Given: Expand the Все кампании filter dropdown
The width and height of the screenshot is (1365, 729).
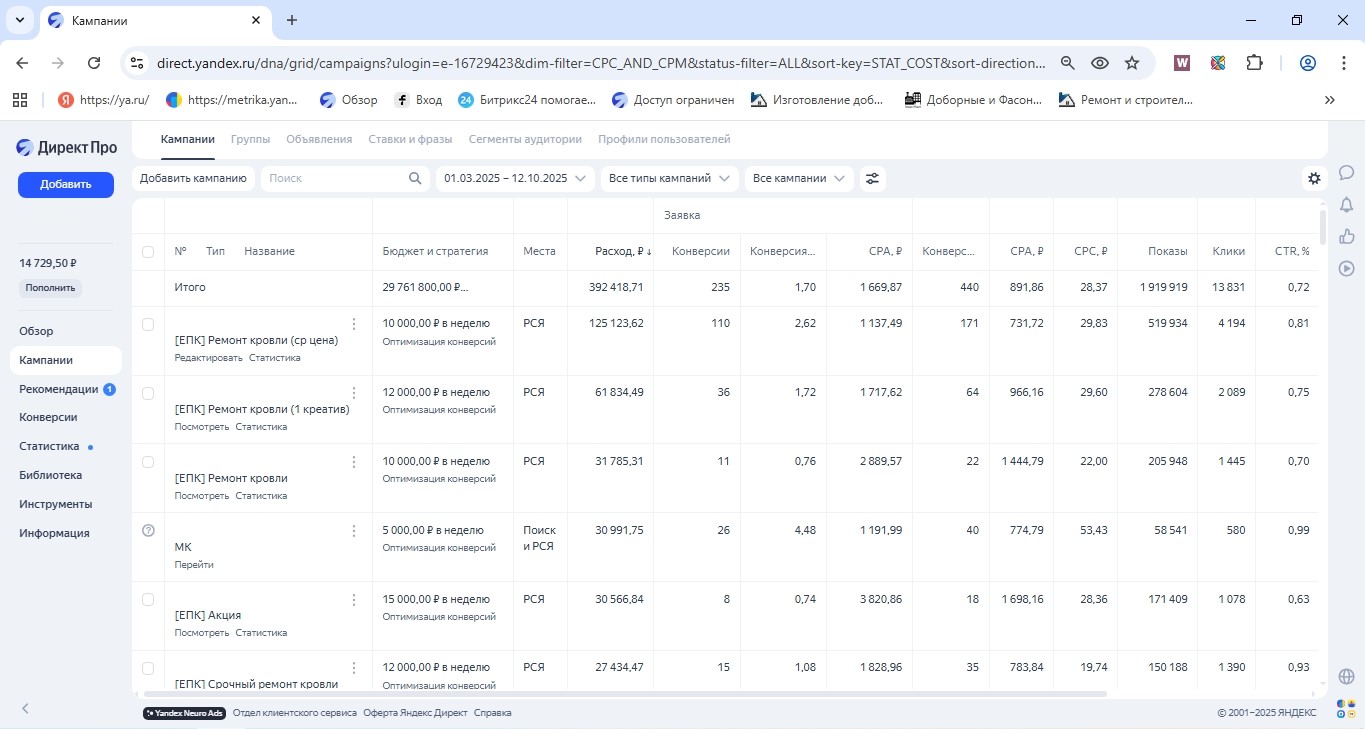Looking at the screenshot, I should pos(799,179).
